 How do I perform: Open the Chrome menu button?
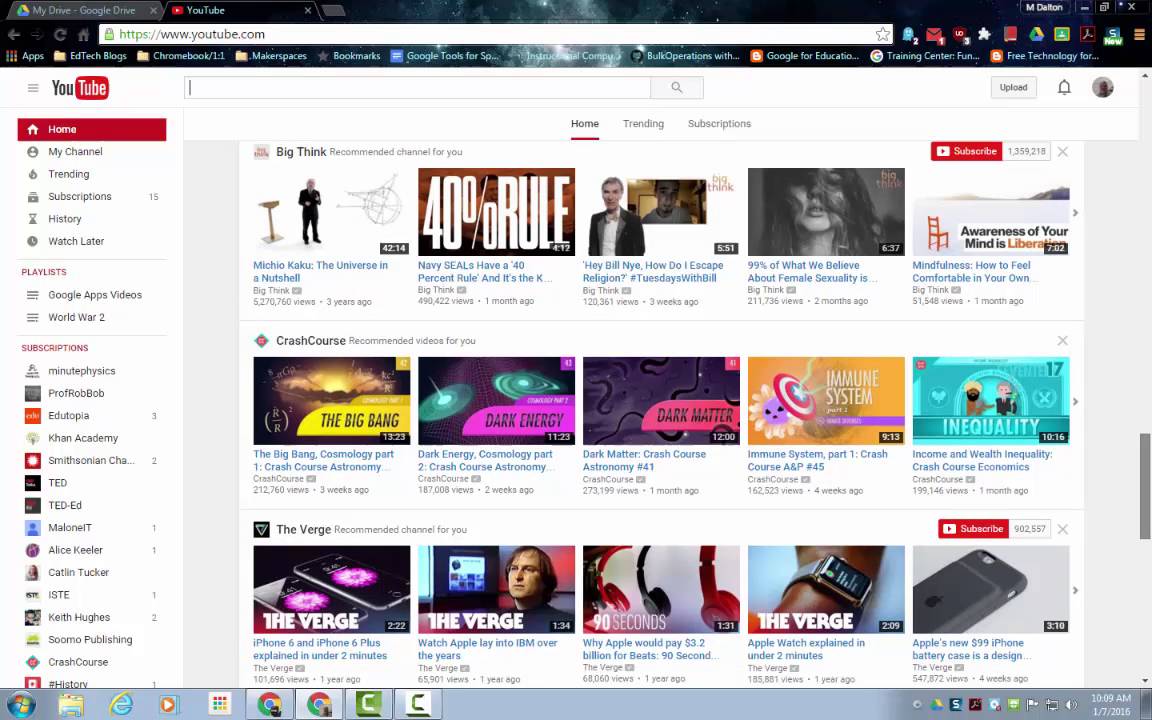pyautogui.click(x=1140, y=35)
